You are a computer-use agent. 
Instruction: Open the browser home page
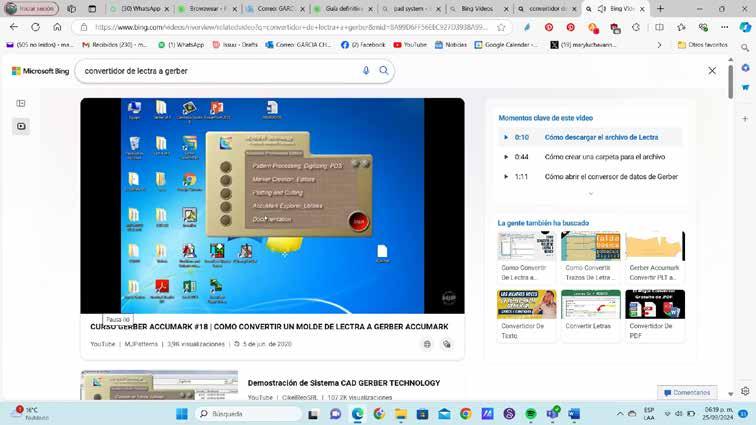point(57,27)
